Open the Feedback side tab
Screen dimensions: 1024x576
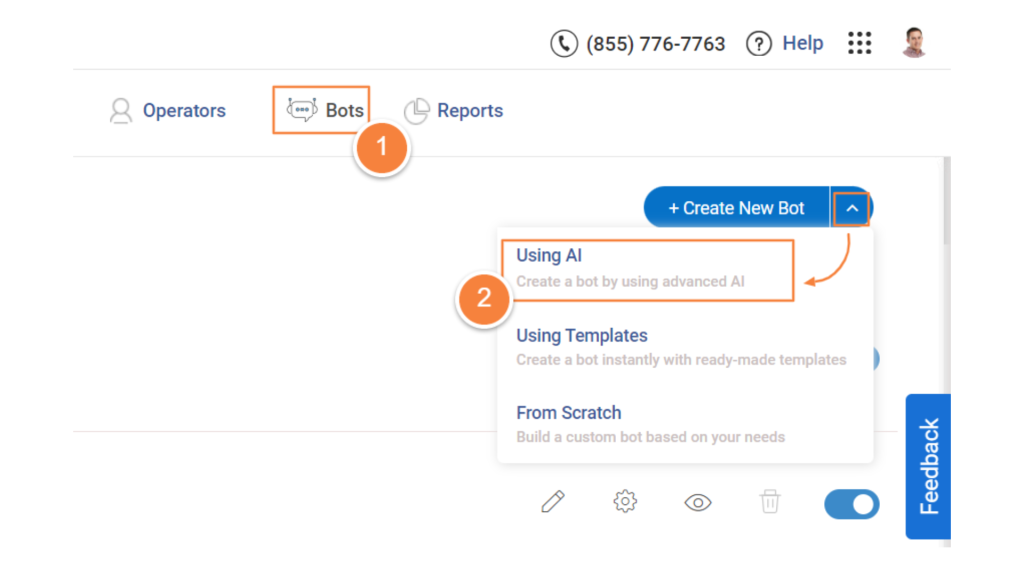[928, 466]
